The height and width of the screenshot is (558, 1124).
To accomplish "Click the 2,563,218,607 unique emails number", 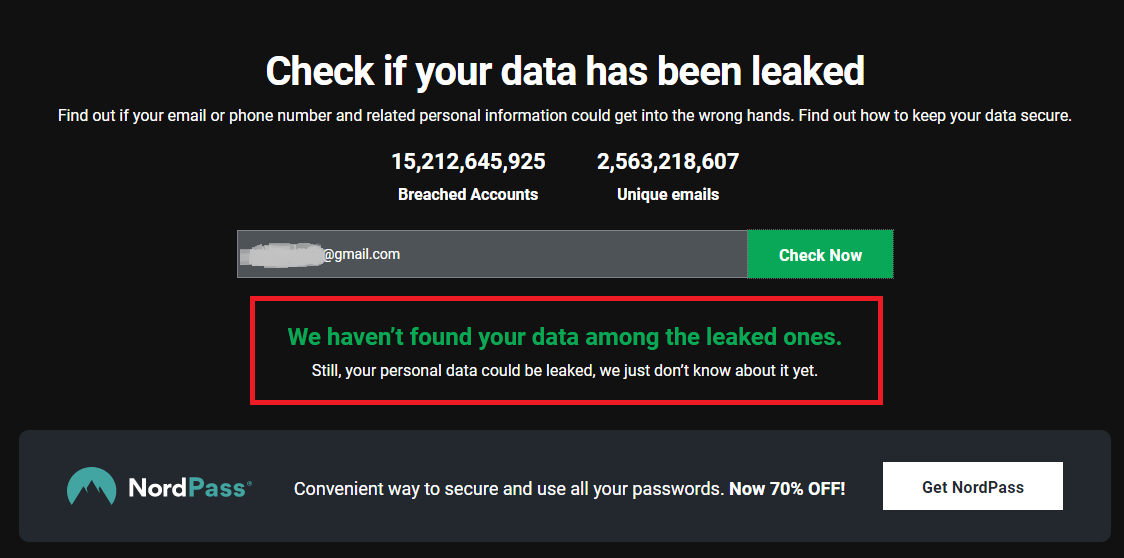I will [668, 161].
